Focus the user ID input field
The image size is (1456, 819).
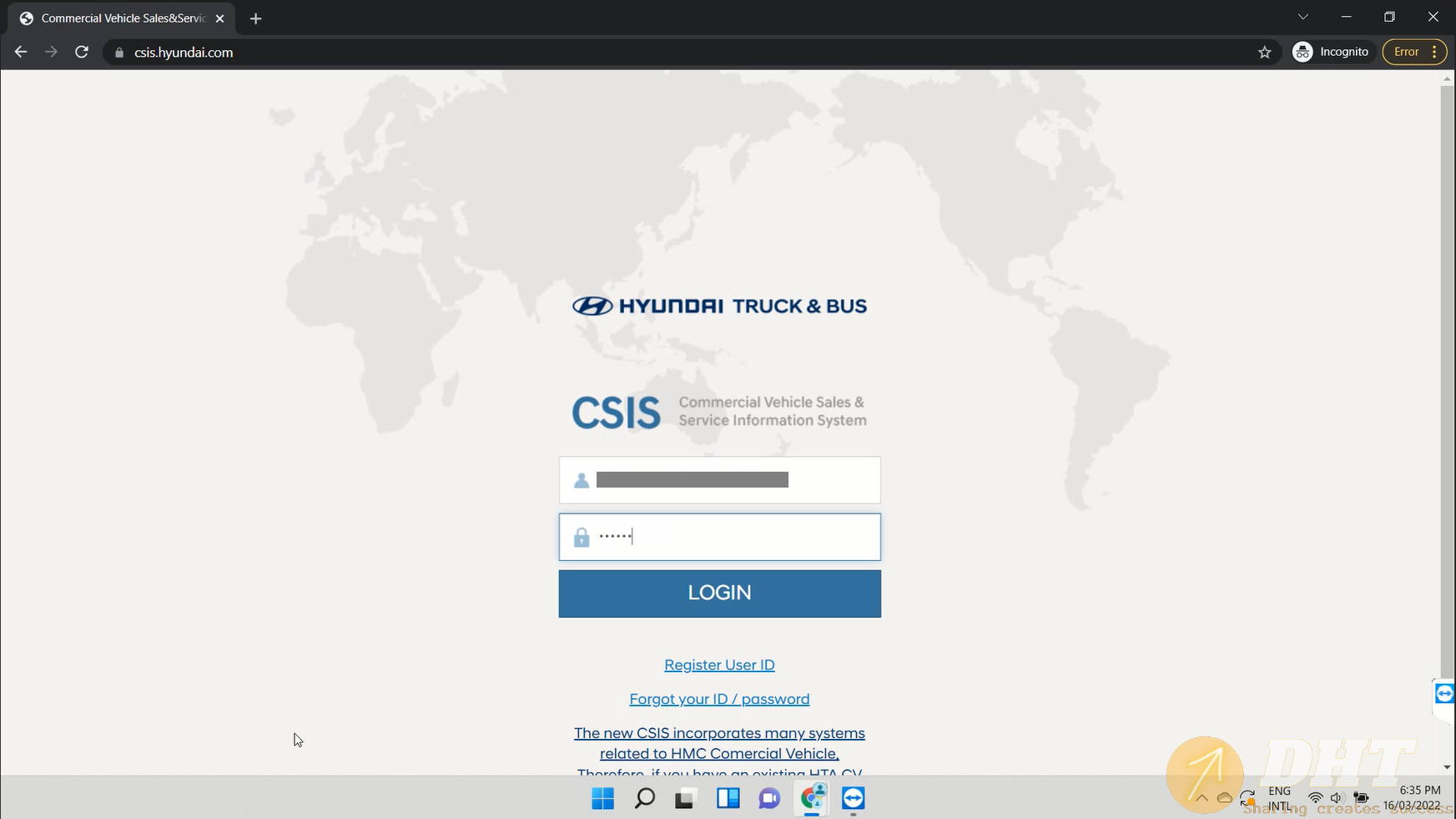pos(719,480)
